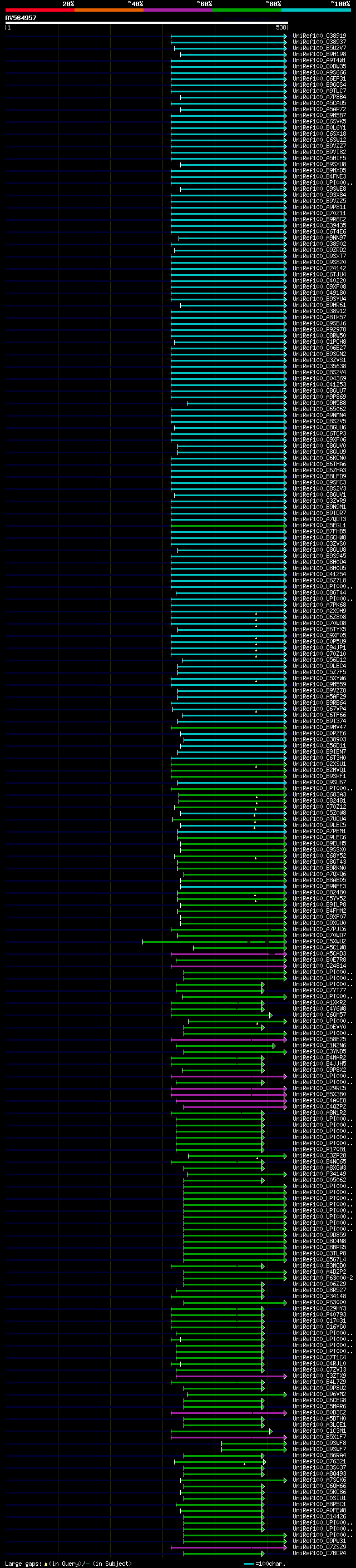Click the hit label UniRef100_A5AF29

(x=319, y=697)
